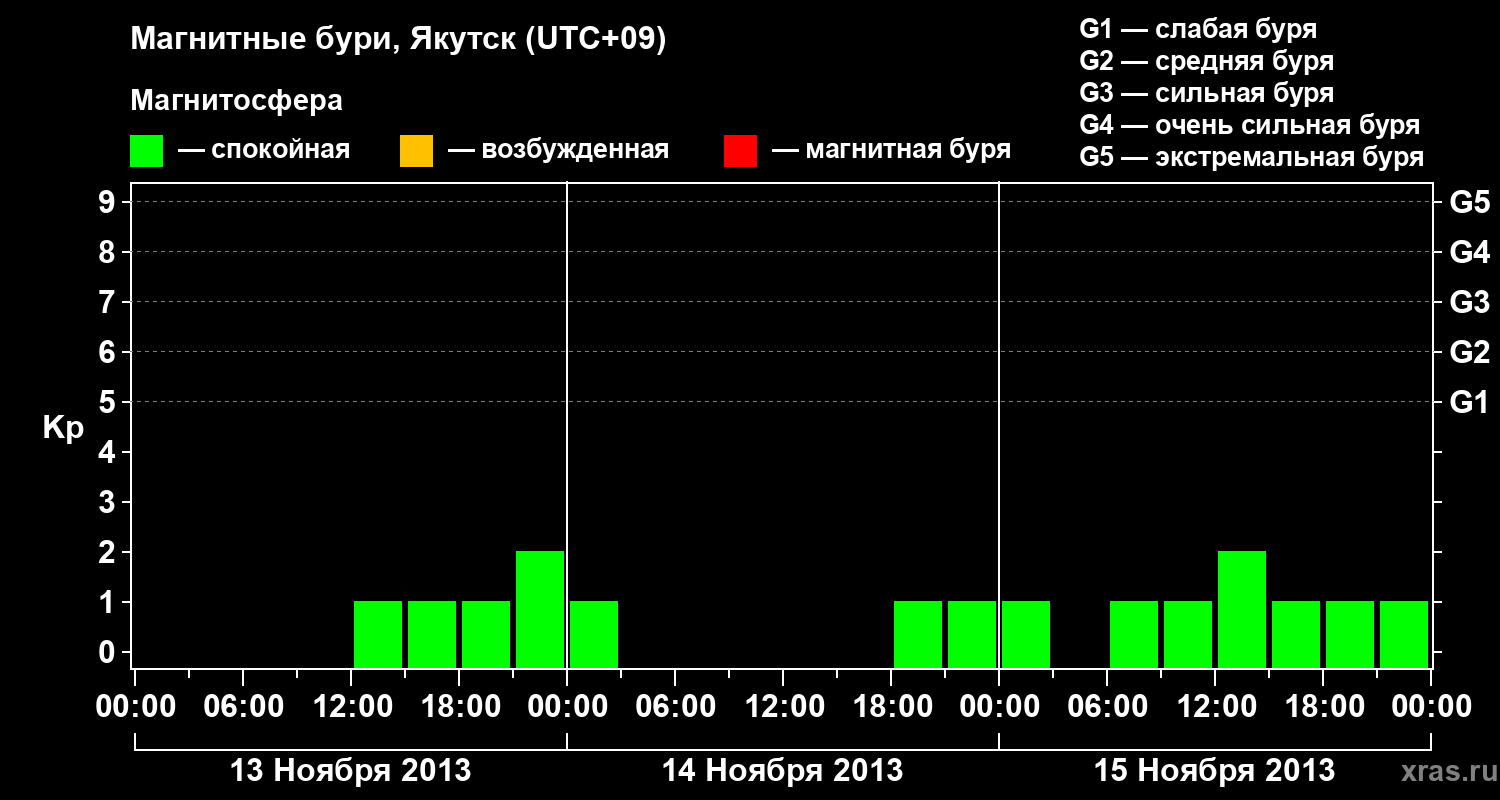Click the '06:00' time label under 13 Ноября
The image size is (1500, 800).
[244, 707]
